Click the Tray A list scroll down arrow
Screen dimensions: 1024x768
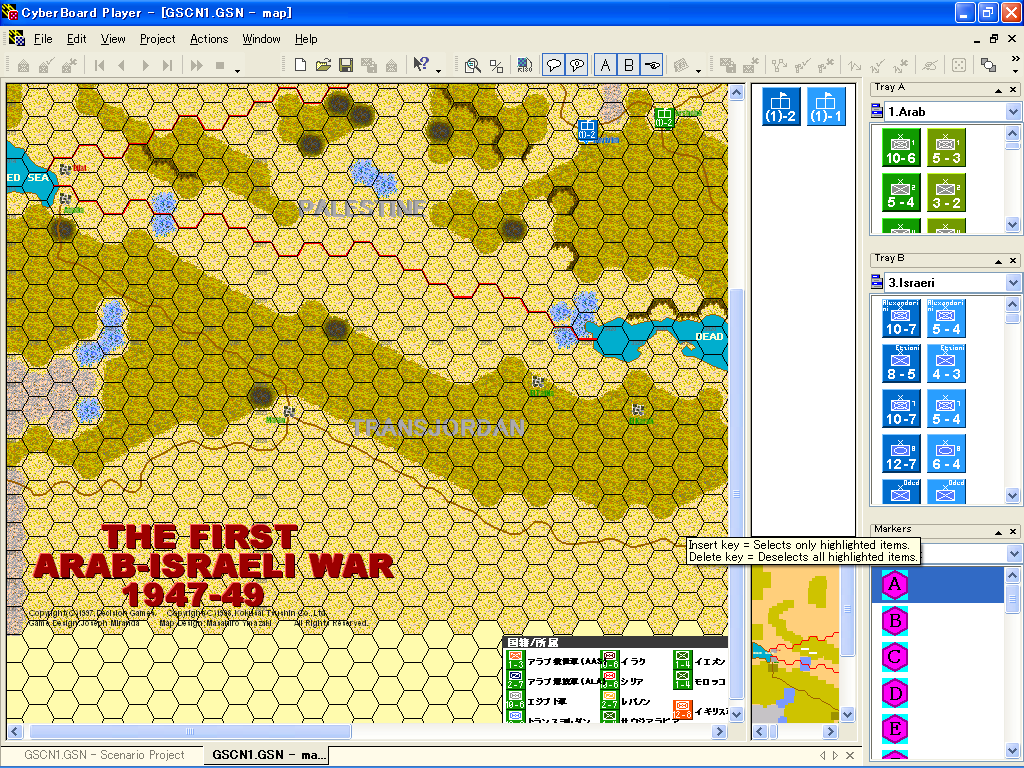(1012, 225)
